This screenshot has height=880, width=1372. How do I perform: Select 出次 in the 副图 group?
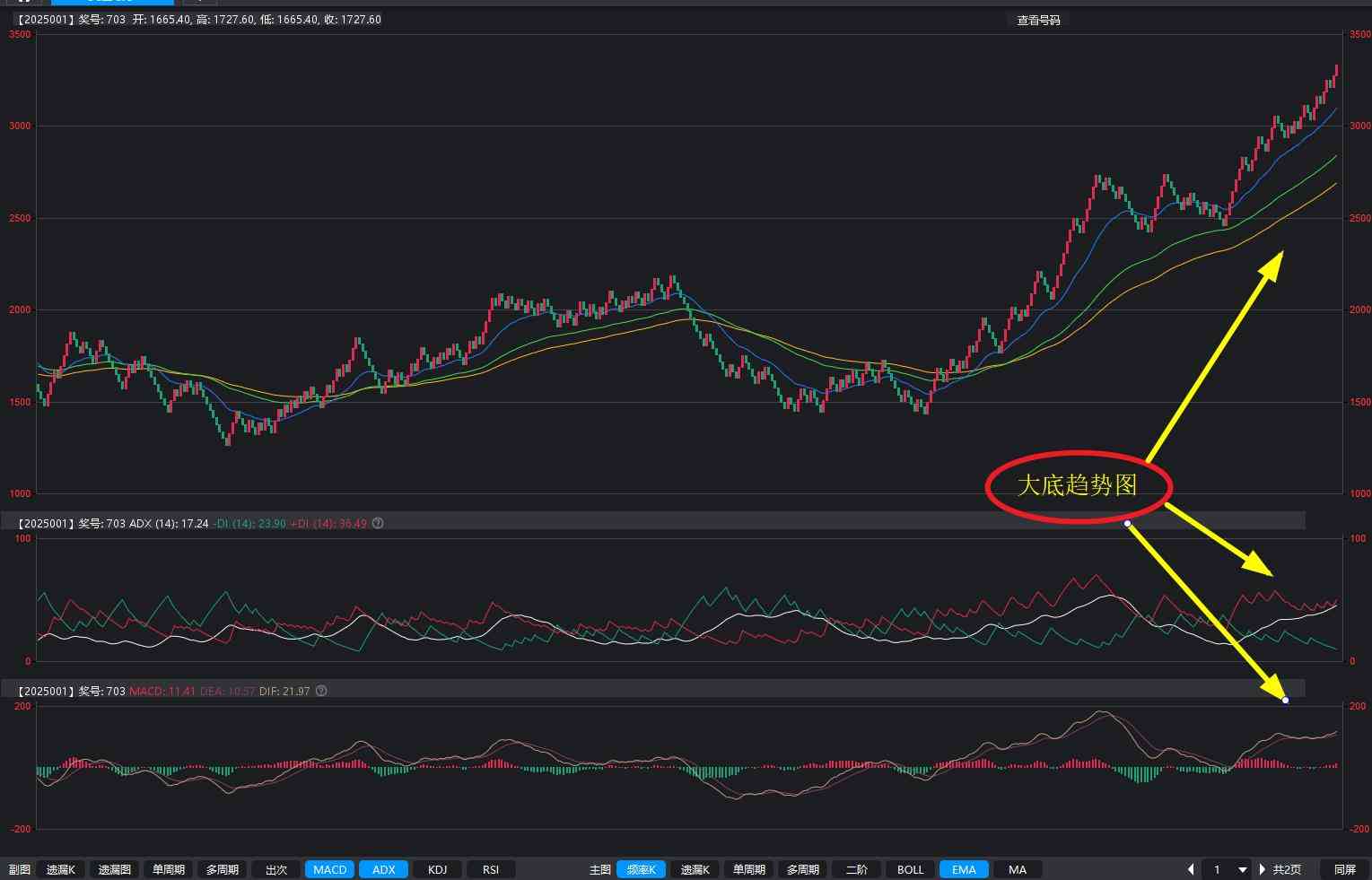[x=275, y=869]
